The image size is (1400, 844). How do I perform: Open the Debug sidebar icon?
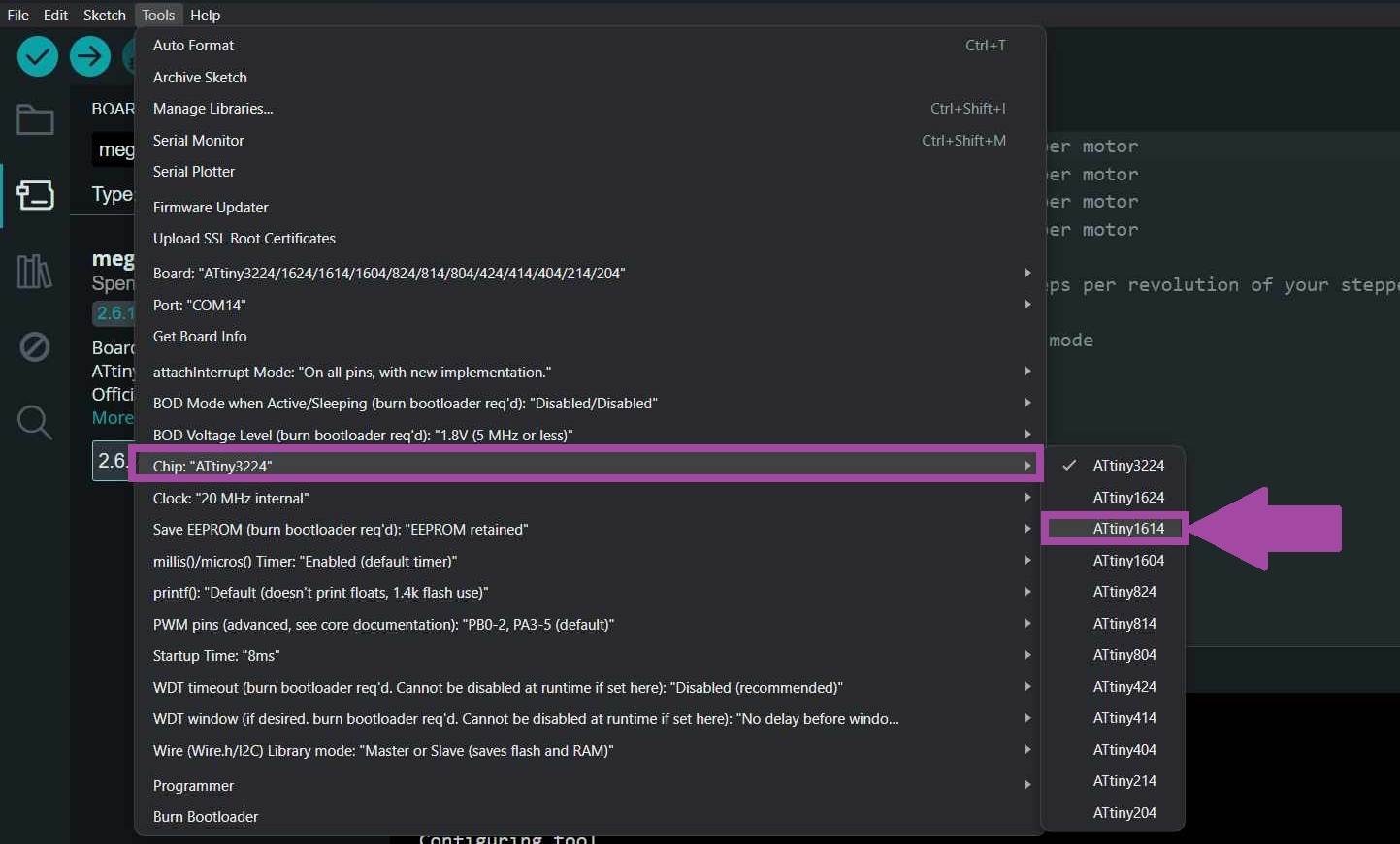[35, 346]
